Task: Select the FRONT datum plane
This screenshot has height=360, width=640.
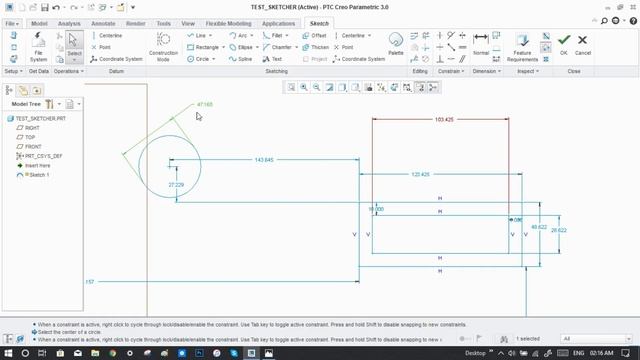Action: 29,147
